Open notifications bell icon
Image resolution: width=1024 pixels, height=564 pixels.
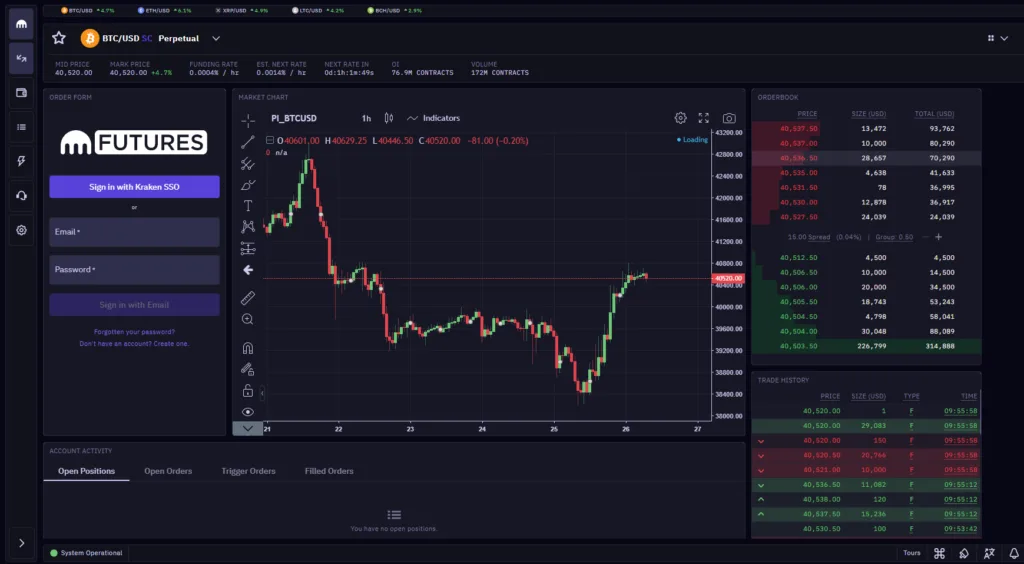click(x=1013, y=554)
